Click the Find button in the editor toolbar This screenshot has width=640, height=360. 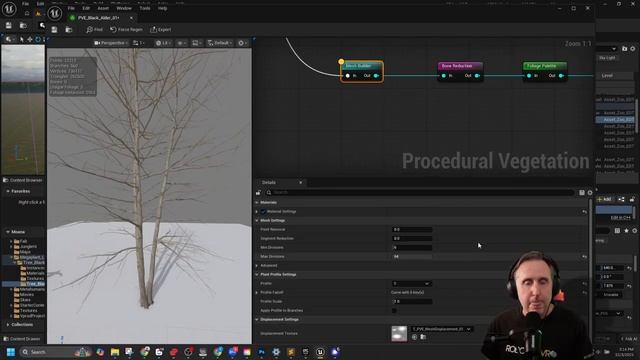tap(94, 30)
